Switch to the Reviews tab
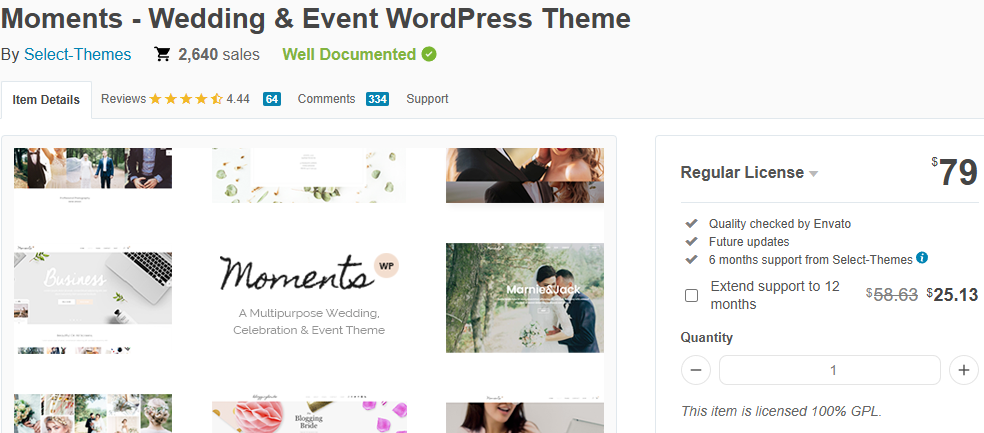 point(124,99)
